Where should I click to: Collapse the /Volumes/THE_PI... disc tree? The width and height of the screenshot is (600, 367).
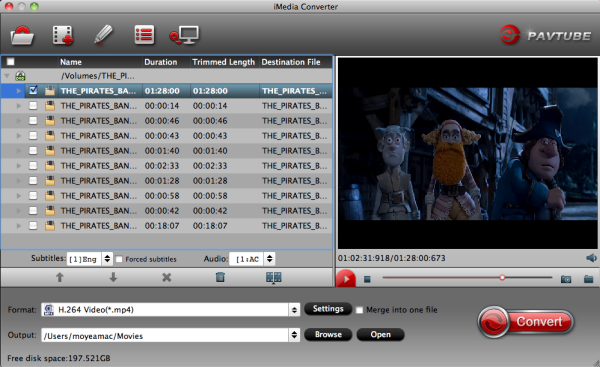click(x=7, y=76)
